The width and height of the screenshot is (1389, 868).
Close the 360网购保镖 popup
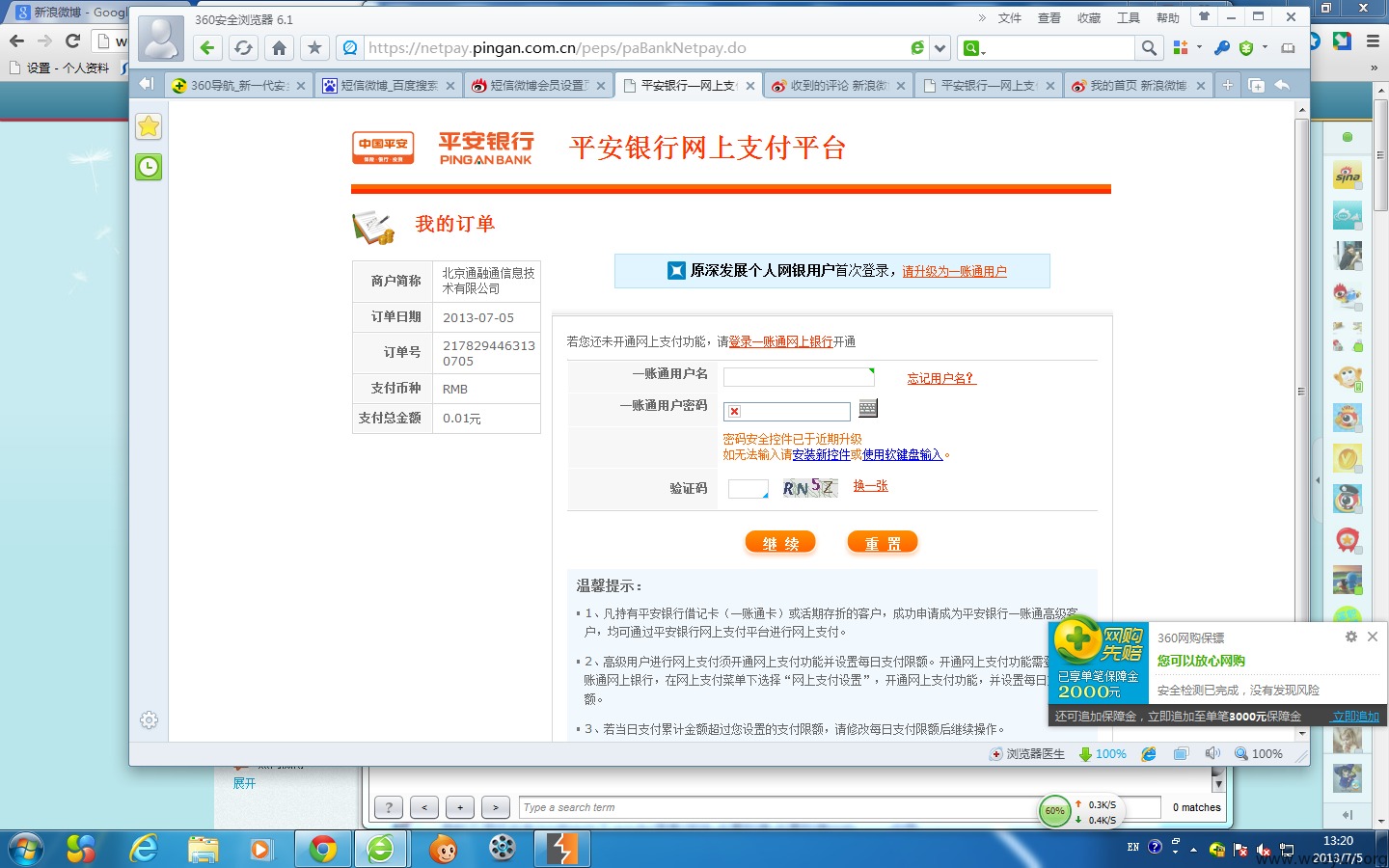(x=1373, y=637)
